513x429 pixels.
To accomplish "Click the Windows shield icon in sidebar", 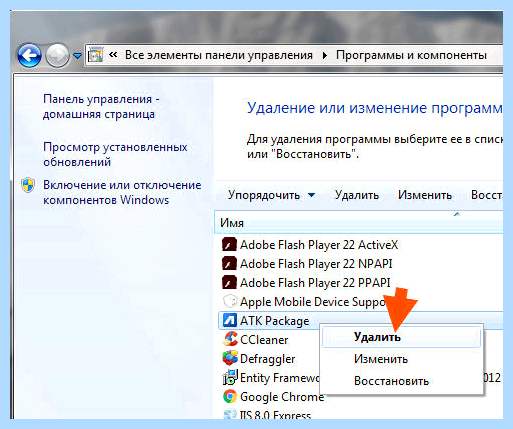I will coord(28,185).
